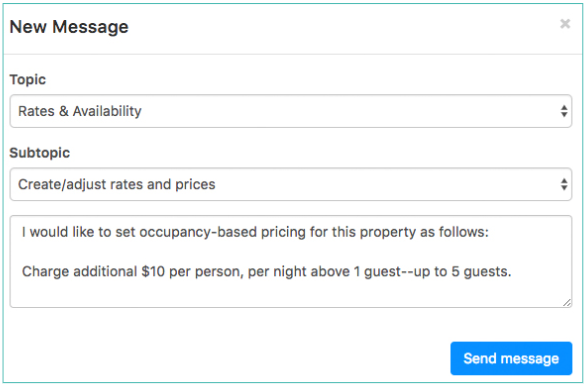Click the Topic dropdown up-down arrows
This screenshot has width=586, height=386.
(564, 111)
